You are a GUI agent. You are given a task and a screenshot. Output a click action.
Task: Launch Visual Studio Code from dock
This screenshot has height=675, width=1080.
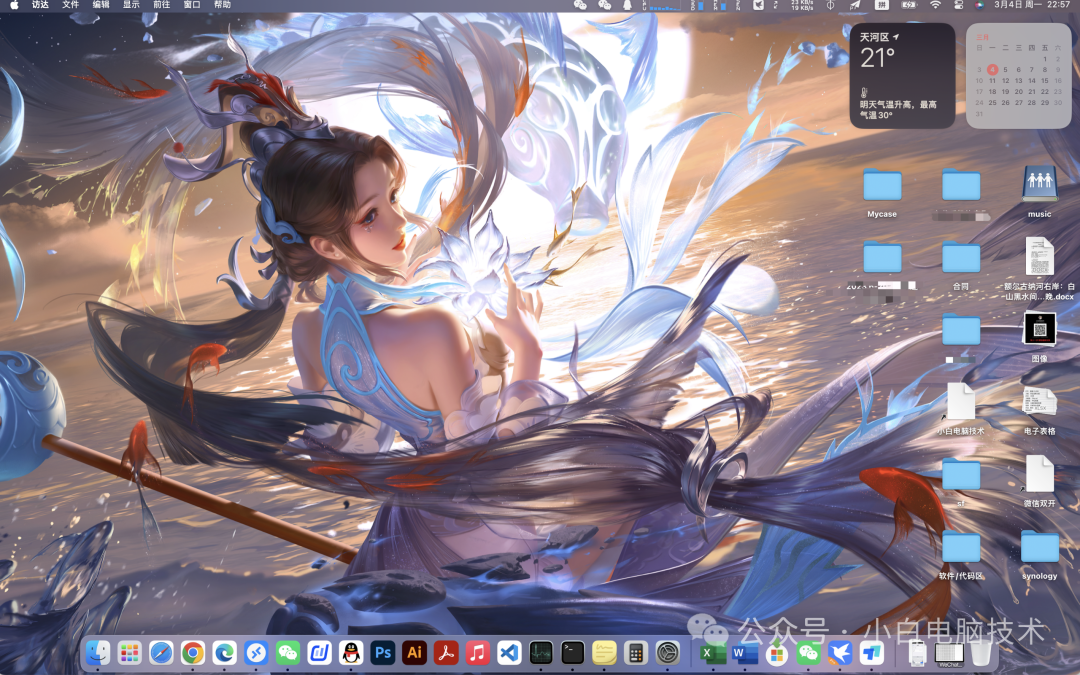(509, 652)
